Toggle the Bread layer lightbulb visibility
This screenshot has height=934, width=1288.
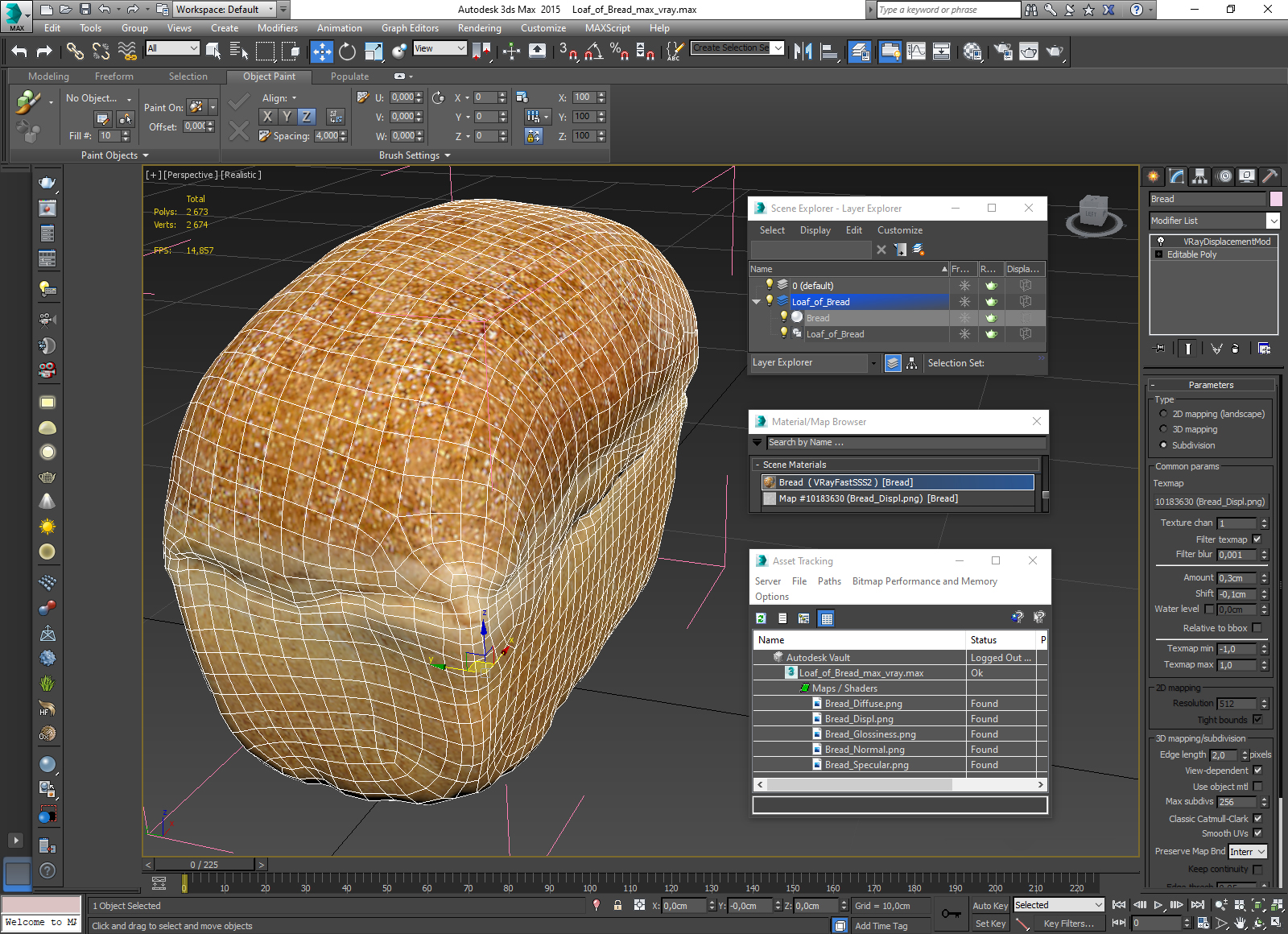click(x=784, y=317)
